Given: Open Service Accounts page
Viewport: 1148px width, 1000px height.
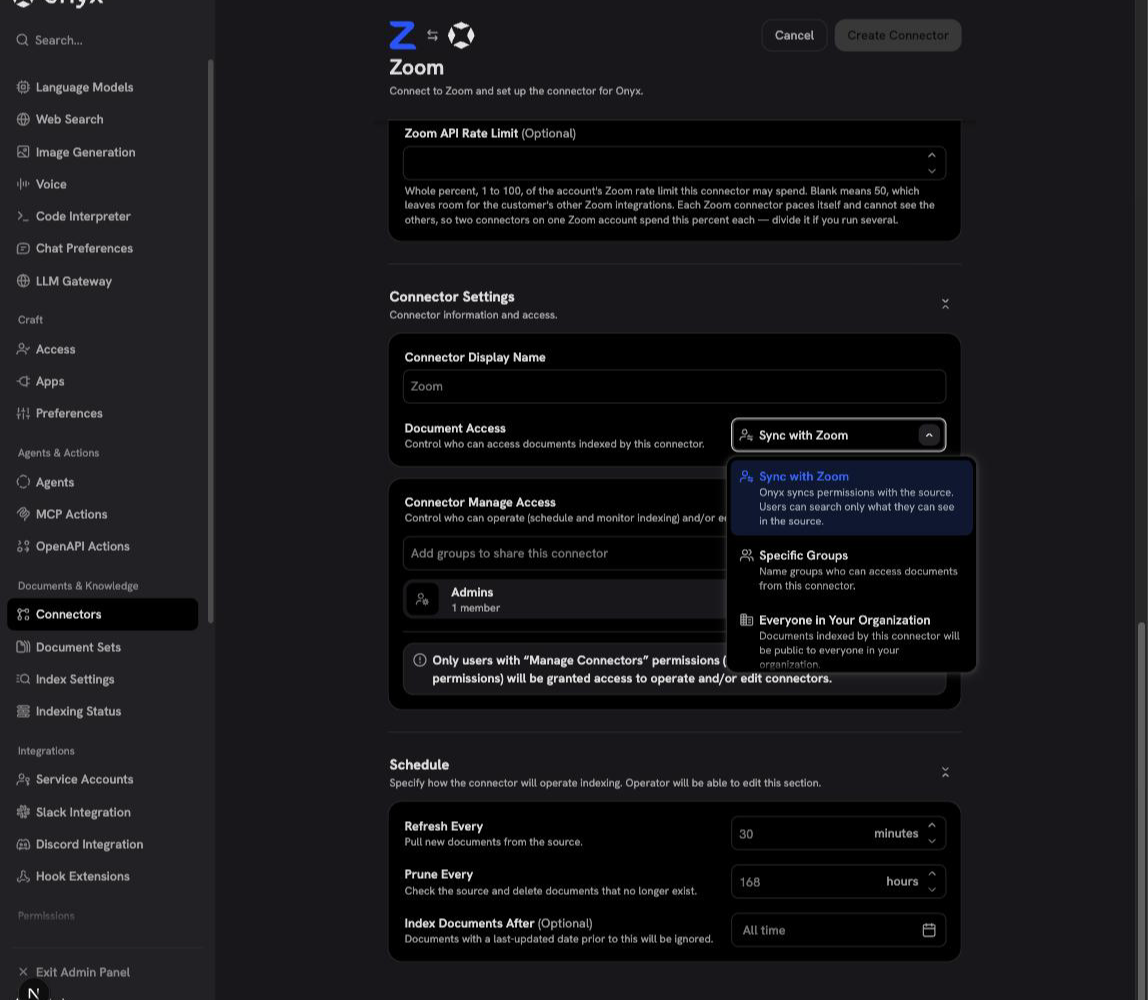Looking at the screenshot, I should point(102,780).
